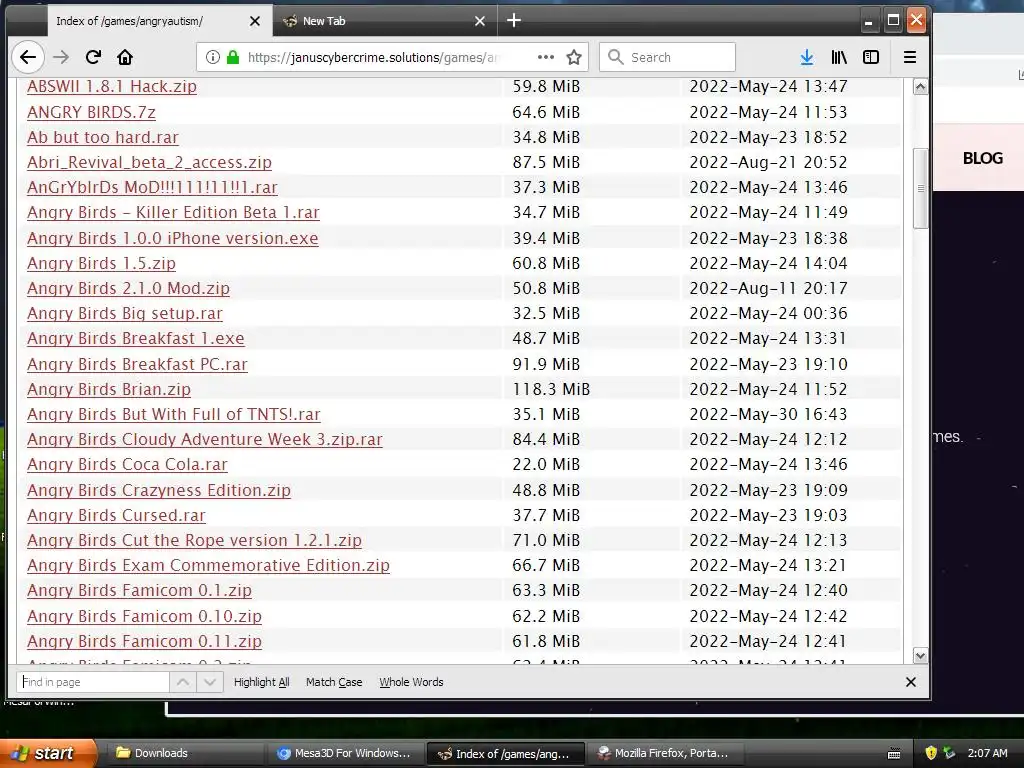Open page actions three-dot menu

coord(546,57)
